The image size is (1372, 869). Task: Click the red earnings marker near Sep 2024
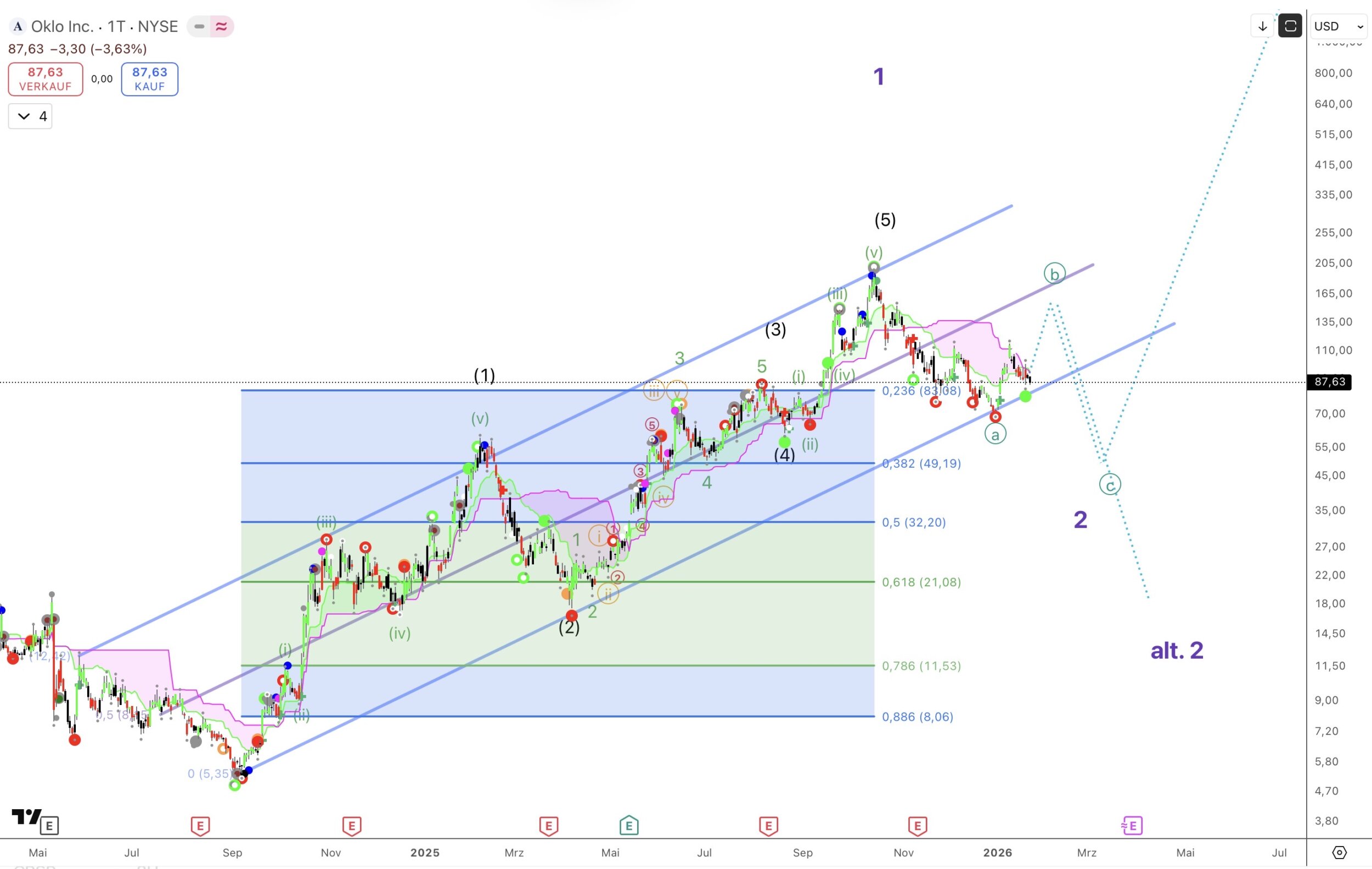[200, 825]
